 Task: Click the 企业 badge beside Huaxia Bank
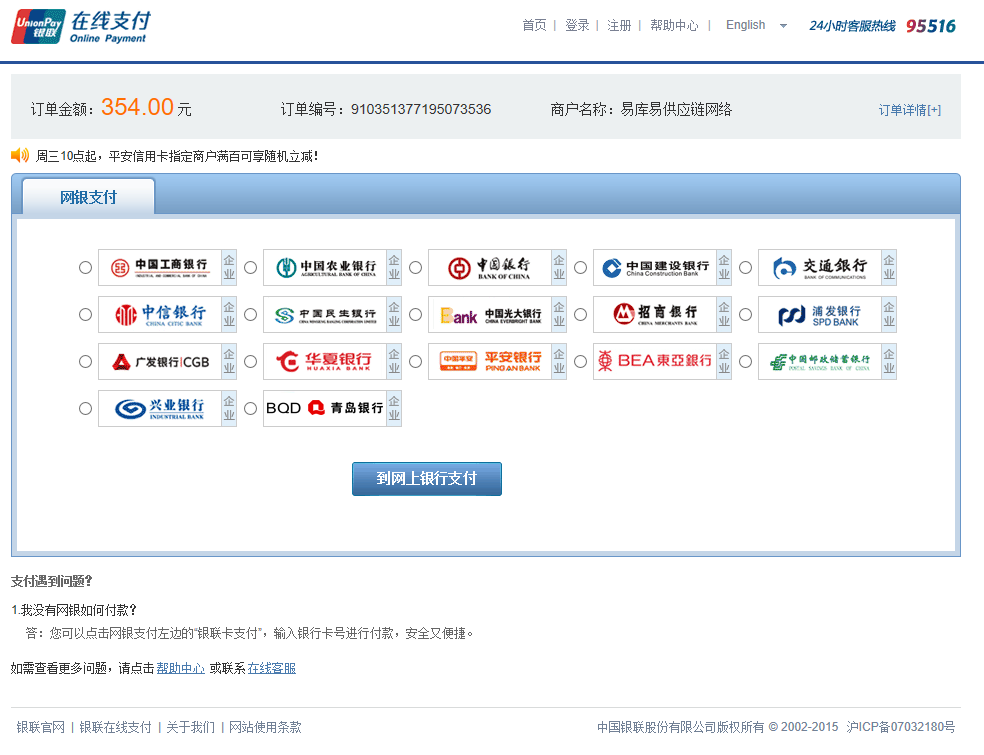click(x=394, y=361)
